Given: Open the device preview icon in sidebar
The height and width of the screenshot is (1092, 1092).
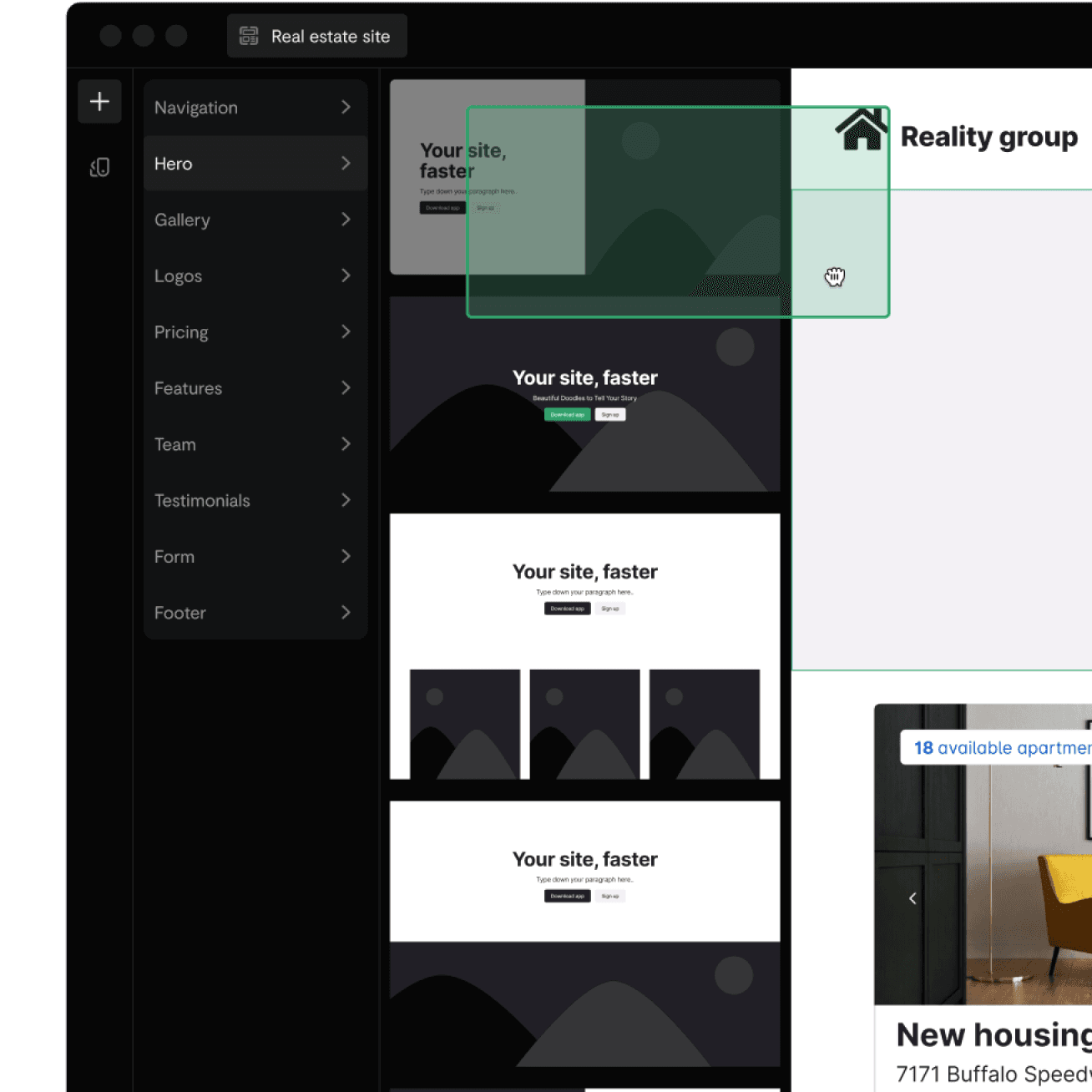Looking at the screenshot, I should 99,168.
